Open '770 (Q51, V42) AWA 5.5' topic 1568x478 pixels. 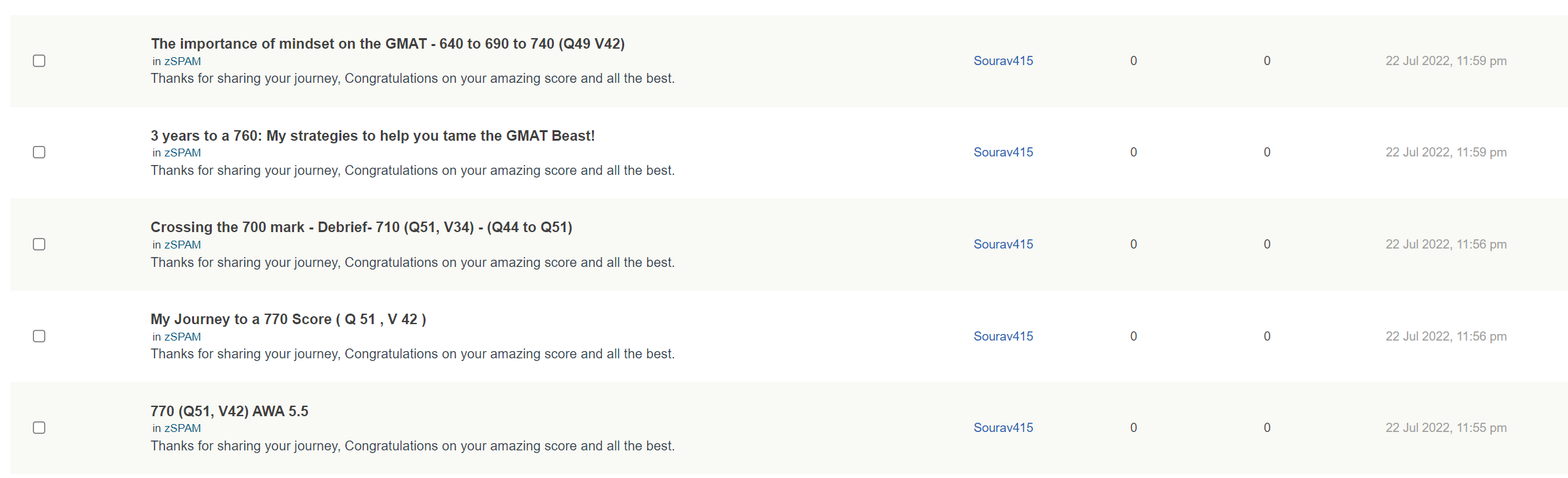(229, 412)
